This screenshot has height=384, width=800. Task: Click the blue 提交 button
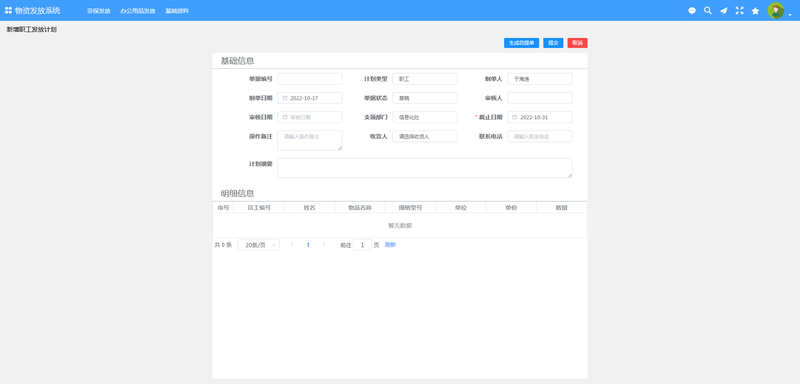tap(553, 43)
